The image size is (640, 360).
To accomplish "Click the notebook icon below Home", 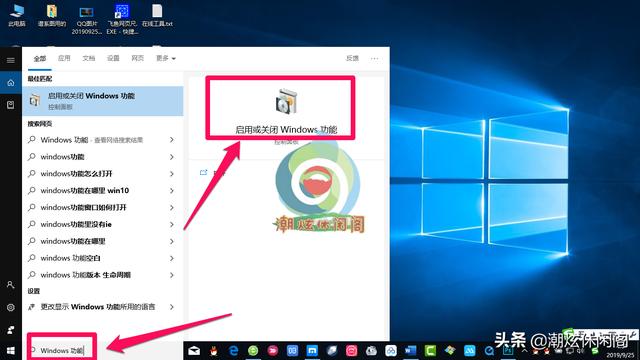I will (11, 105).
